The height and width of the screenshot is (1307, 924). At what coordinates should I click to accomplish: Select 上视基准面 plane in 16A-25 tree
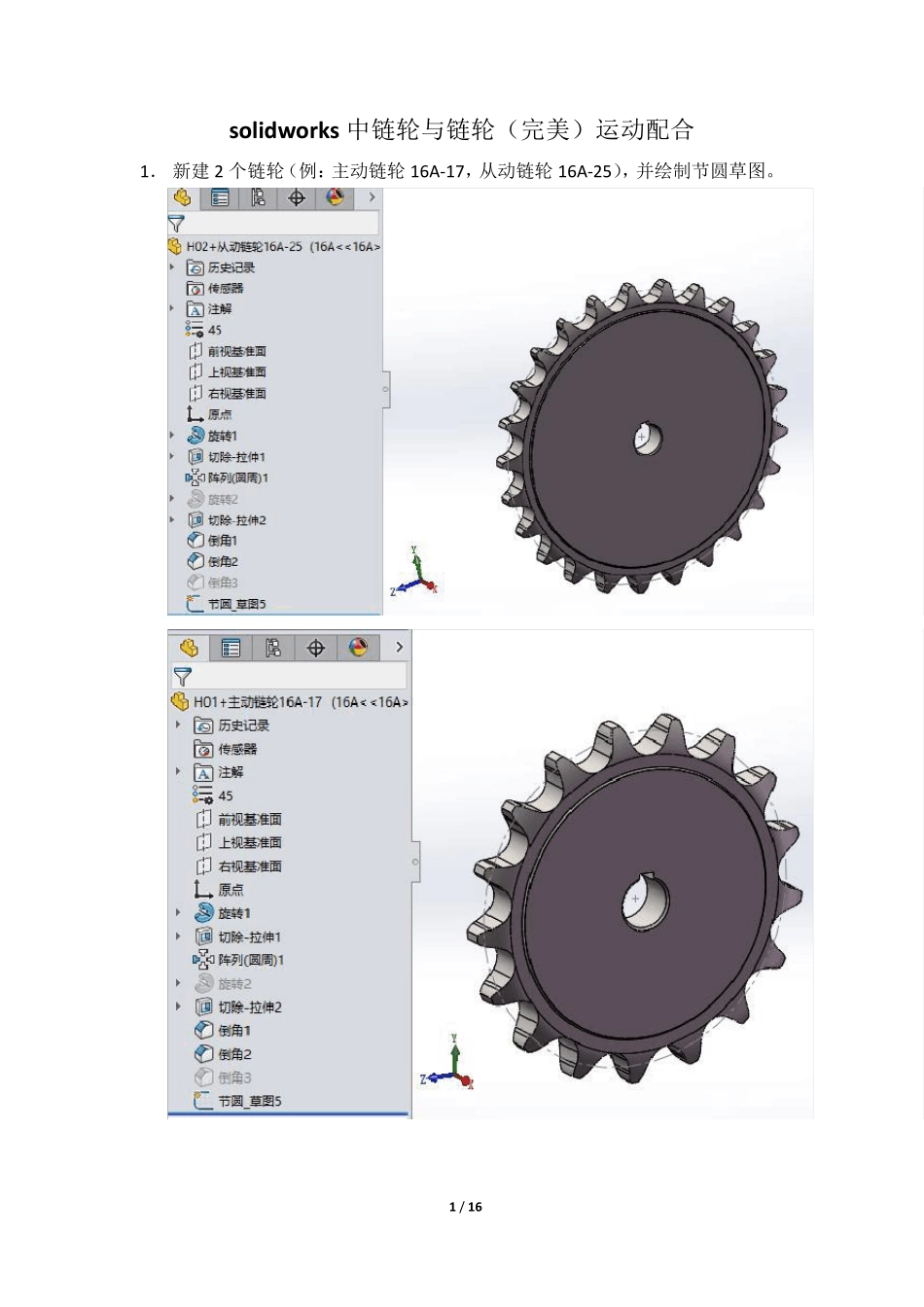pos(227,372)
